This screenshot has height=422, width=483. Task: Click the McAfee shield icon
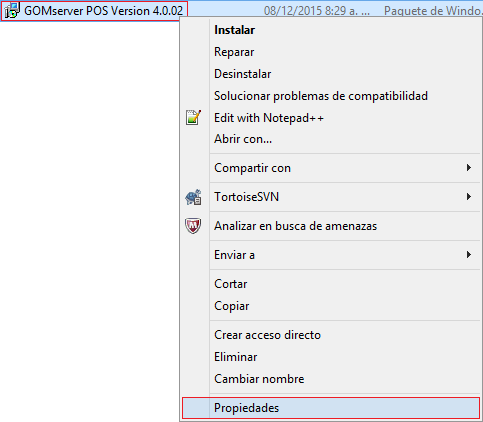(193, 226)
